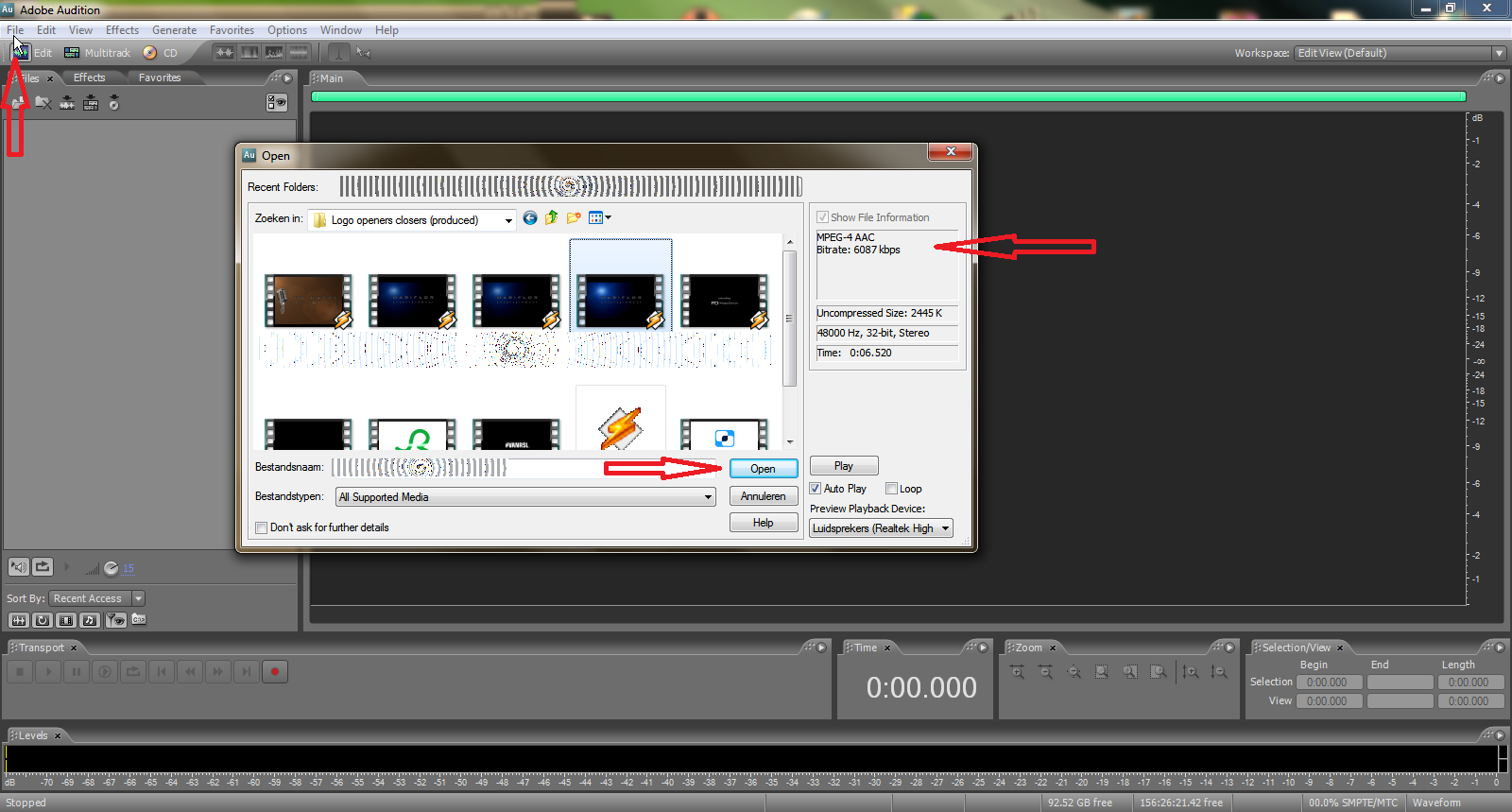Viewport: 1512px width, 812px height.
Task: Click the back arrow in Open dialog
Action: (530, 218)
